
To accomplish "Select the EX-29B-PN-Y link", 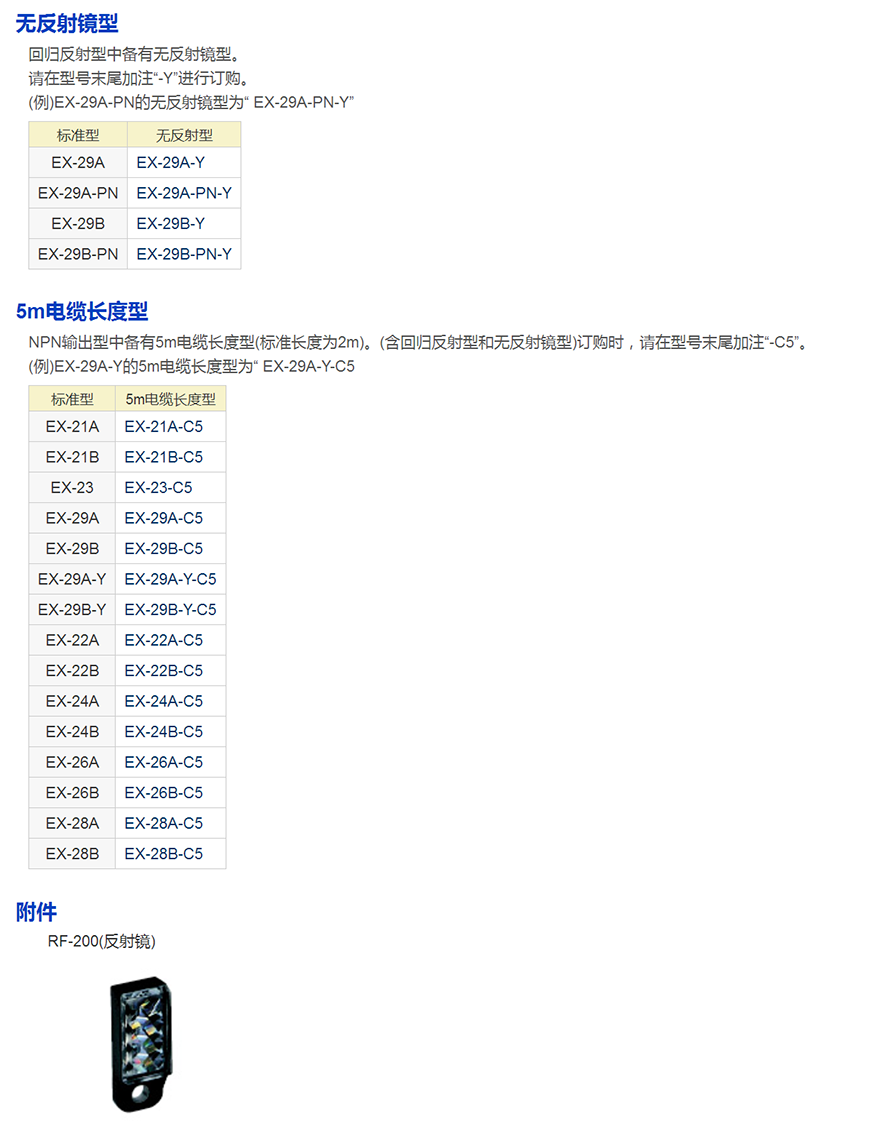I will pyautogui.click(x=184, y=254).
